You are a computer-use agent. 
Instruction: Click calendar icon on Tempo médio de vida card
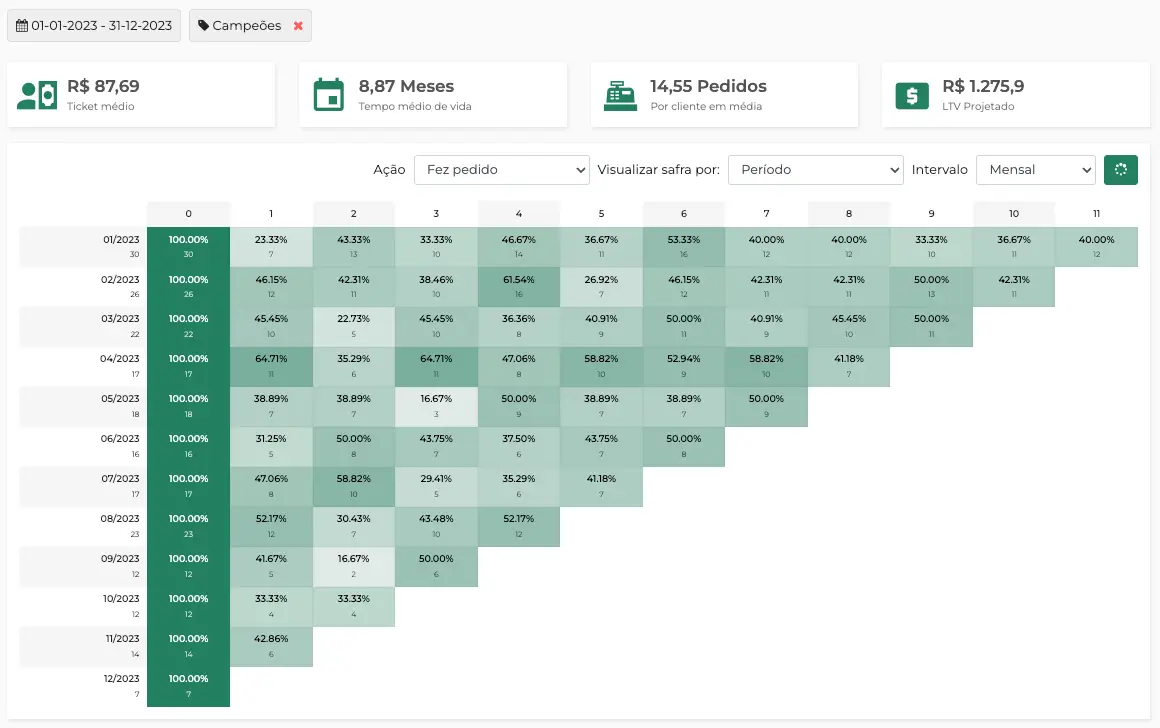330,95
